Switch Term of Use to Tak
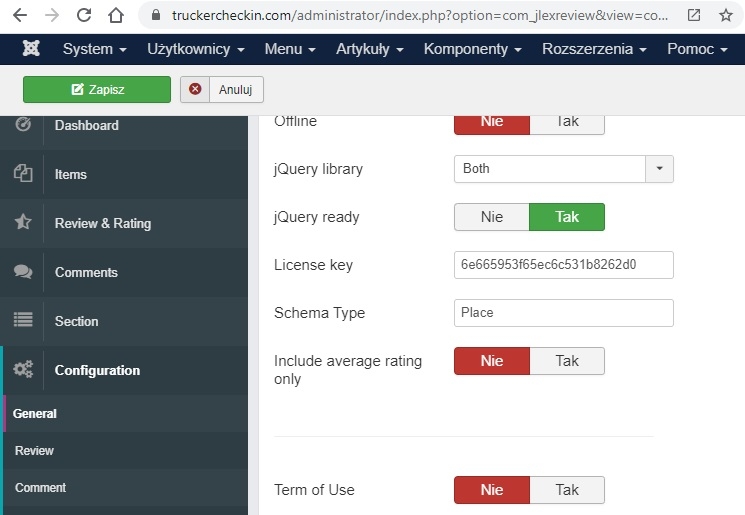 [x=567, y=490]
